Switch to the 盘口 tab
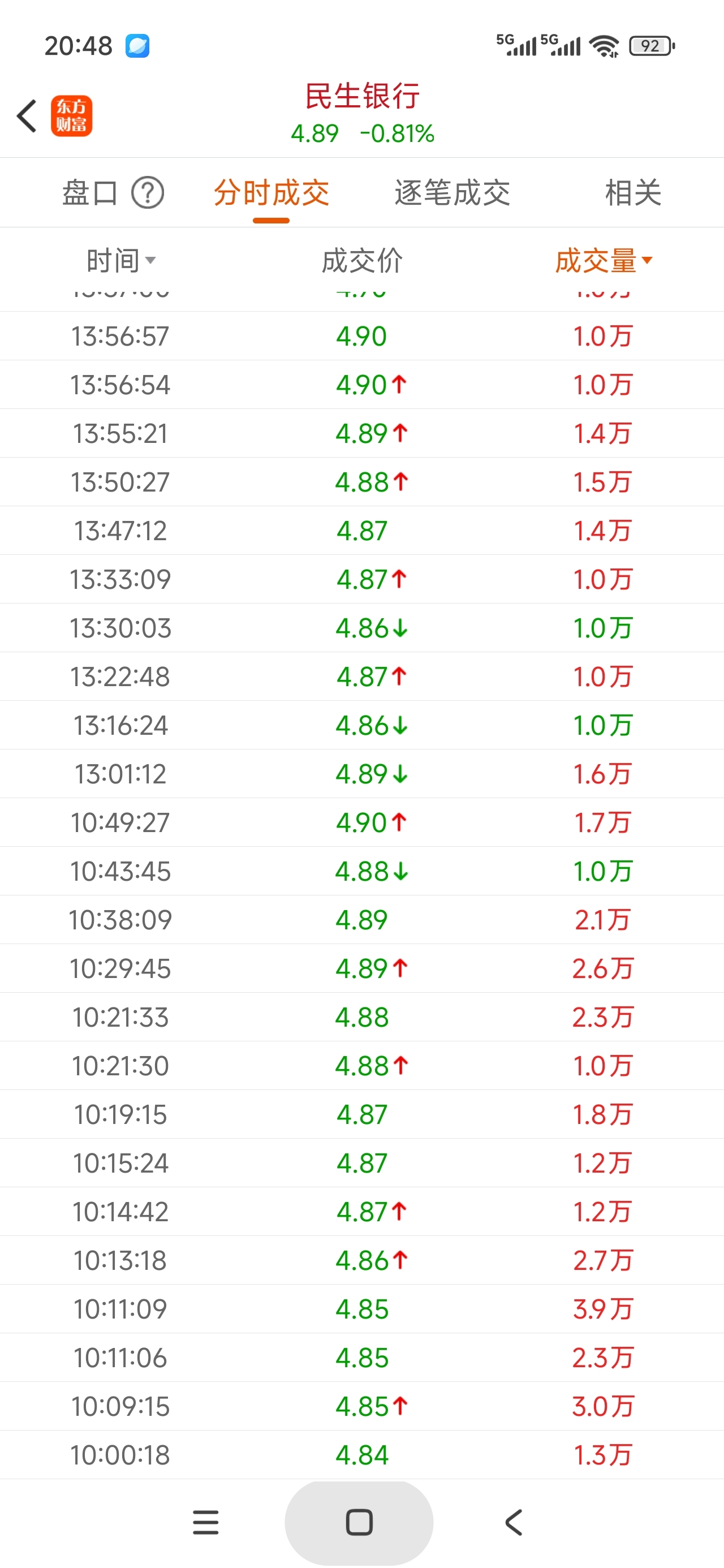 point(89,193)
